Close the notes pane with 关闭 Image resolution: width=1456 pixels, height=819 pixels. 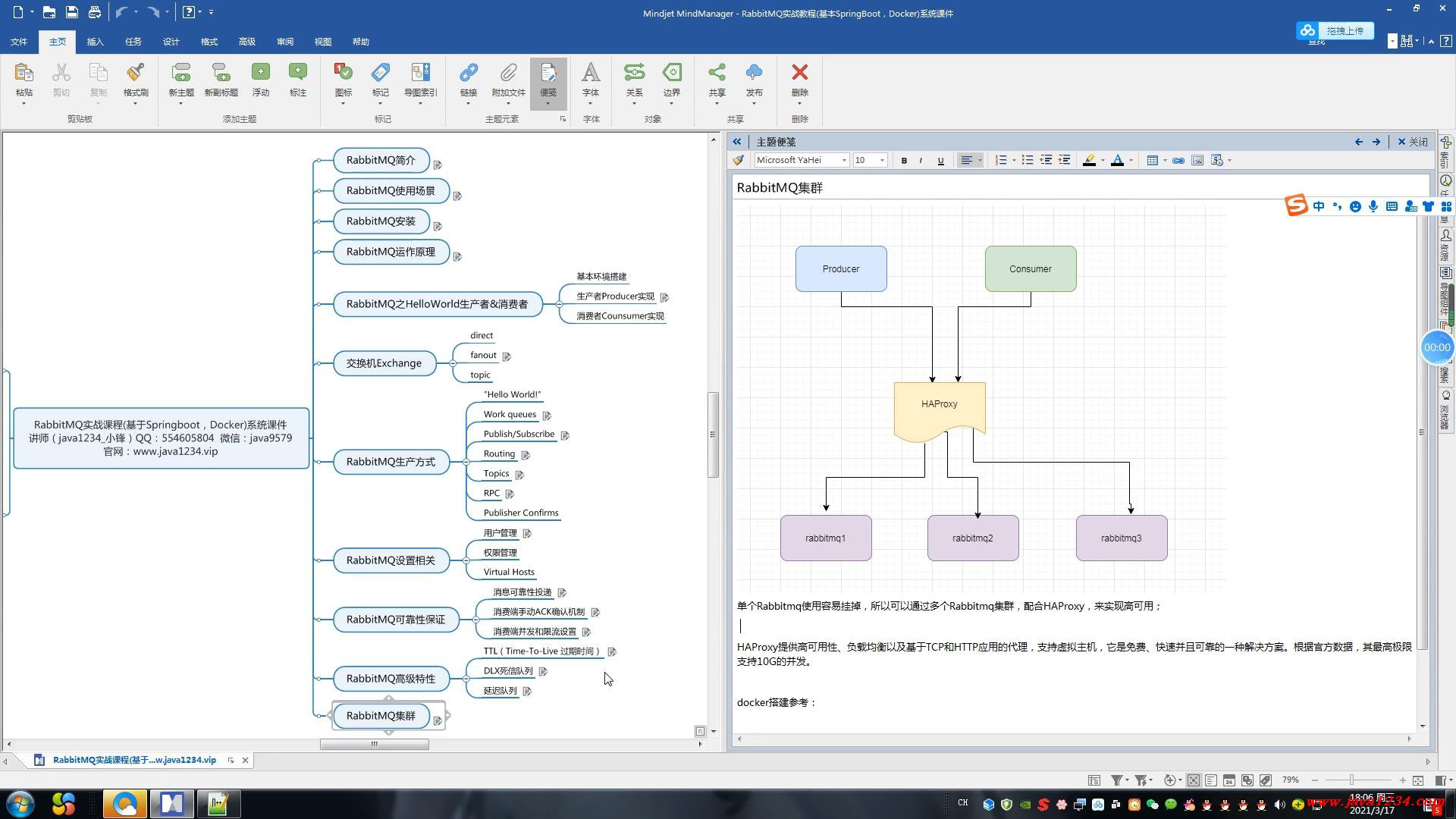1413,142
